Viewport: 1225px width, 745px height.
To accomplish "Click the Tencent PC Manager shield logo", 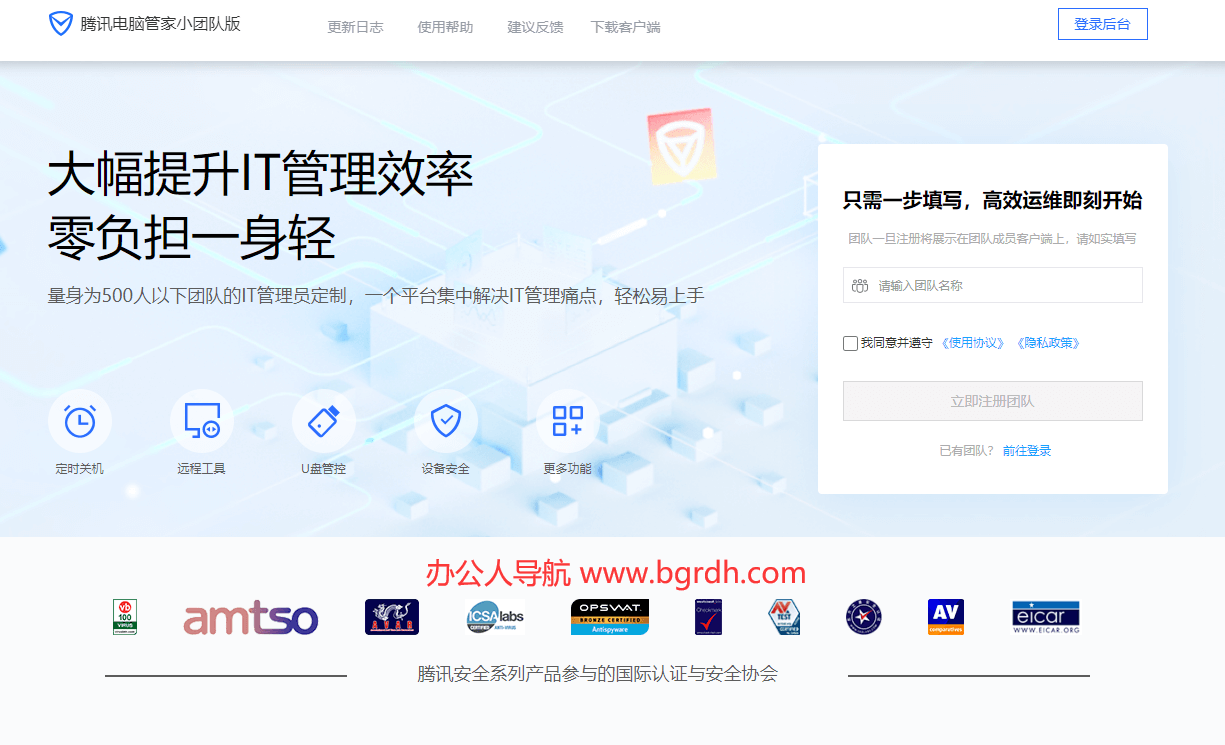I will [x=61, y=24].
